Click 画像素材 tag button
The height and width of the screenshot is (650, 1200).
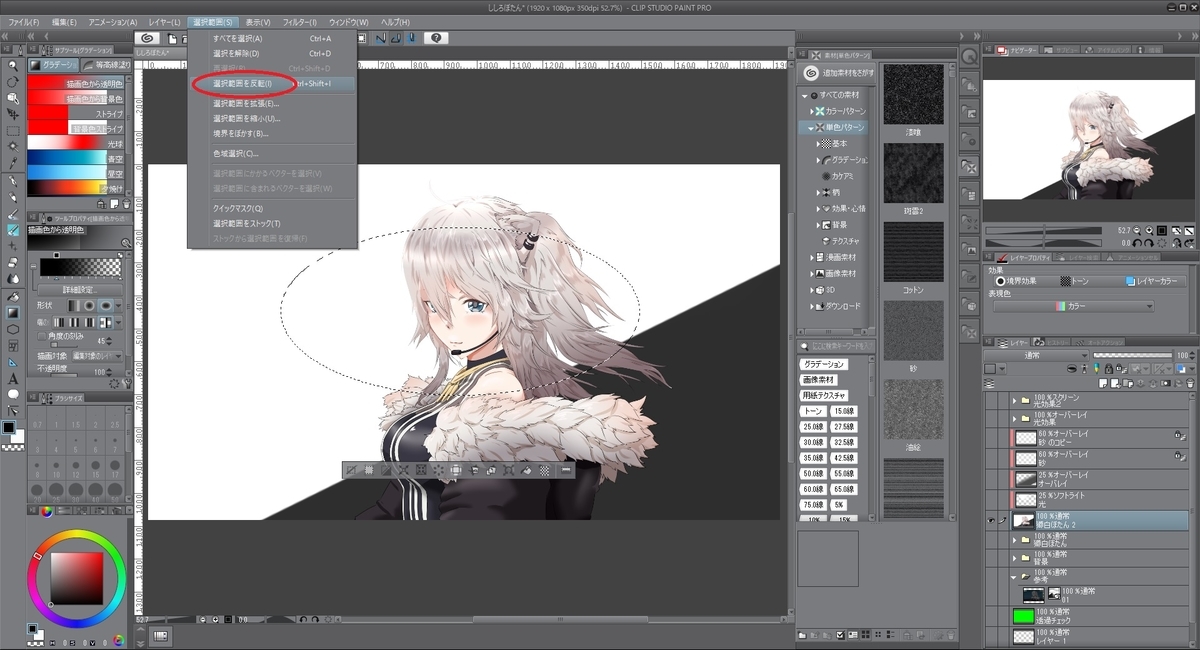[x=819, y=380]
